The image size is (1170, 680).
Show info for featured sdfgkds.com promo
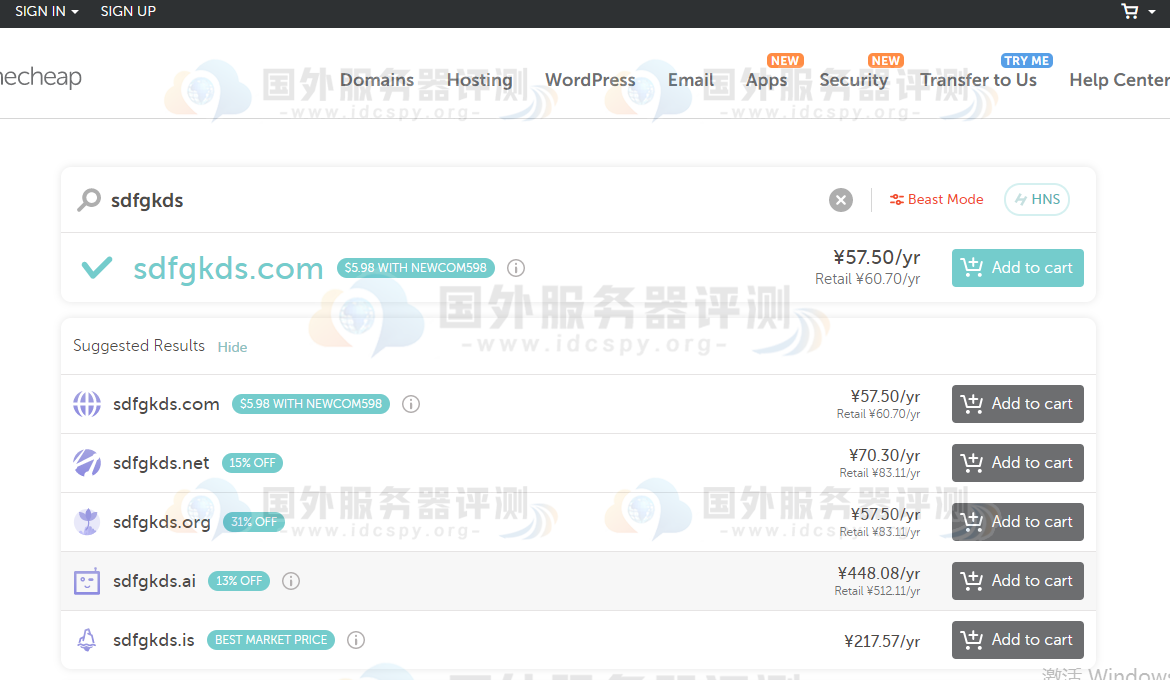[516, 268]
